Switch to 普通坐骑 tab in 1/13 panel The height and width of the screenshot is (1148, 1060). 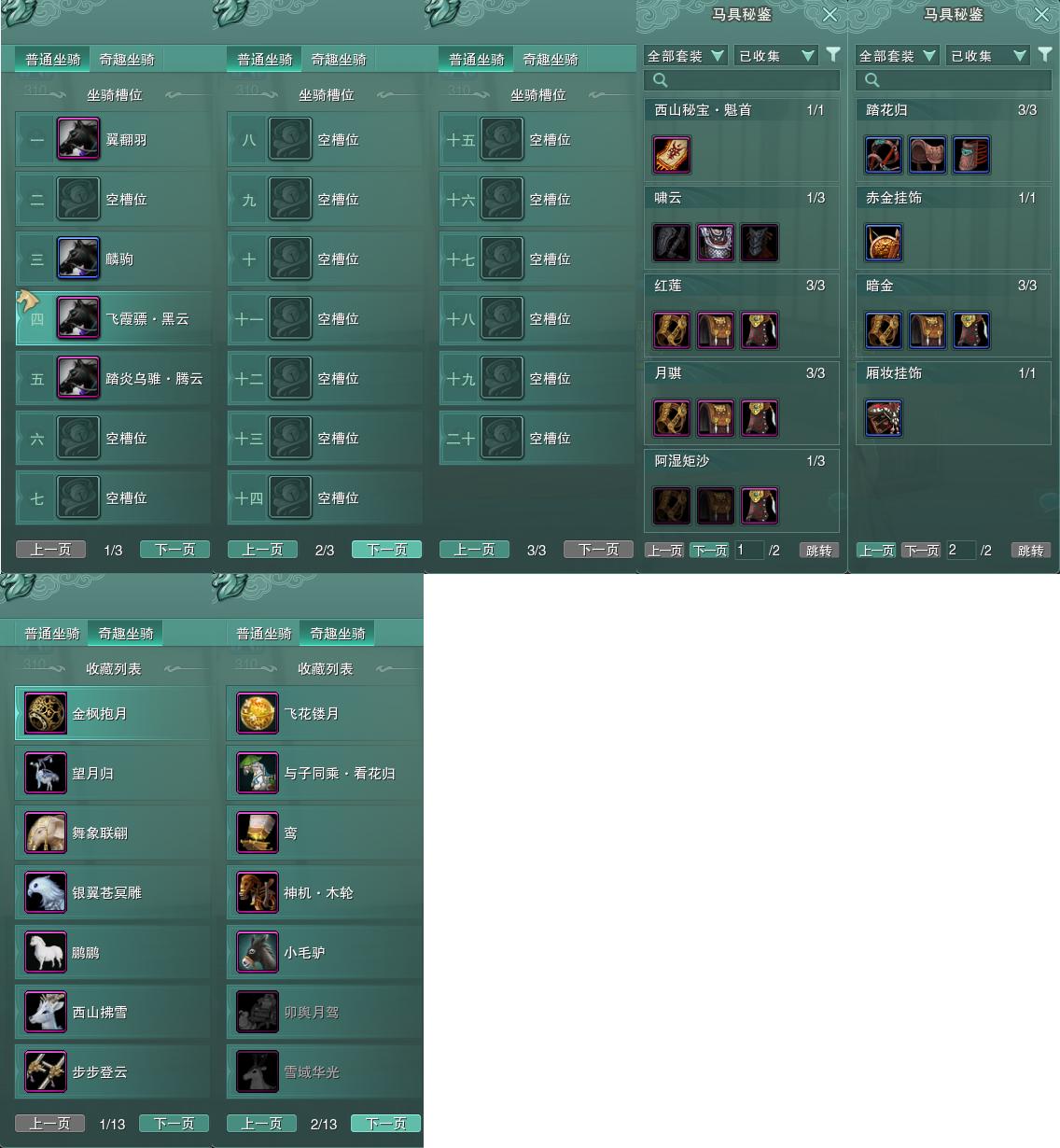click(x=52, y=634)
